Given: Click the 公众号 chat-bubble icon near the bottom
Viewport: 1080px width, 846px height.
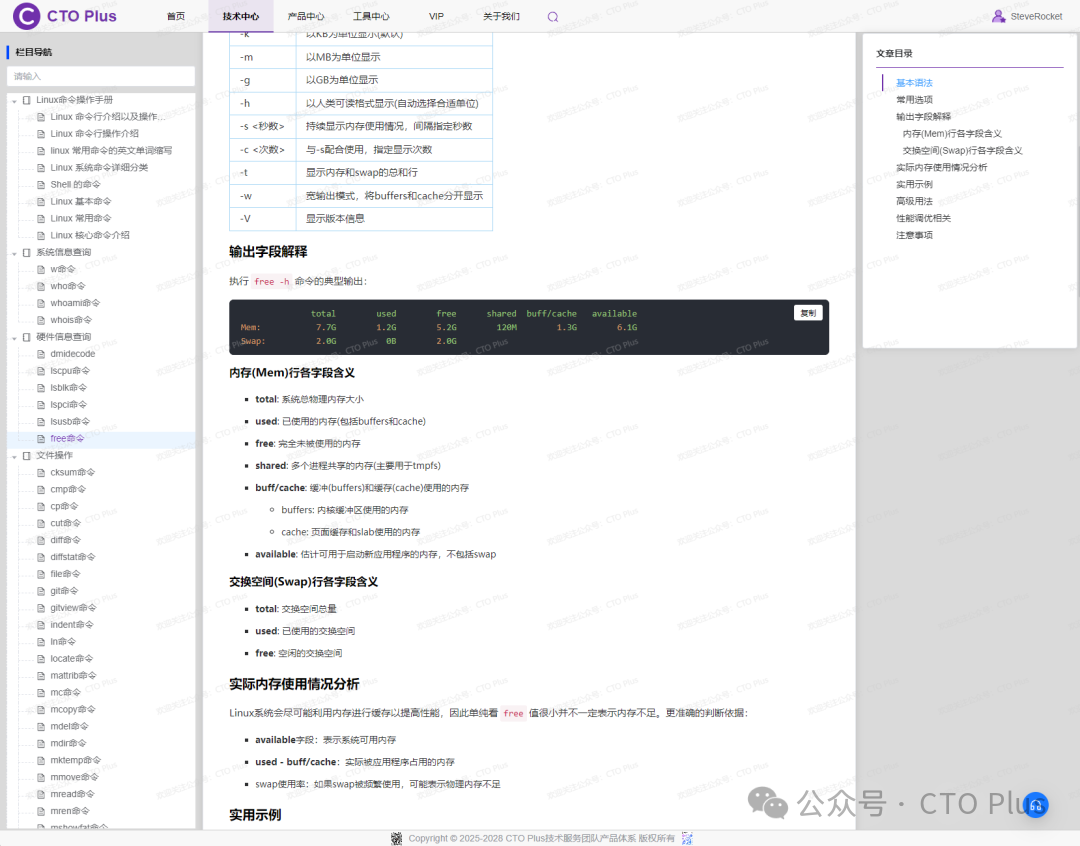Looking at the screenshot, I should [x=766, y=803].
